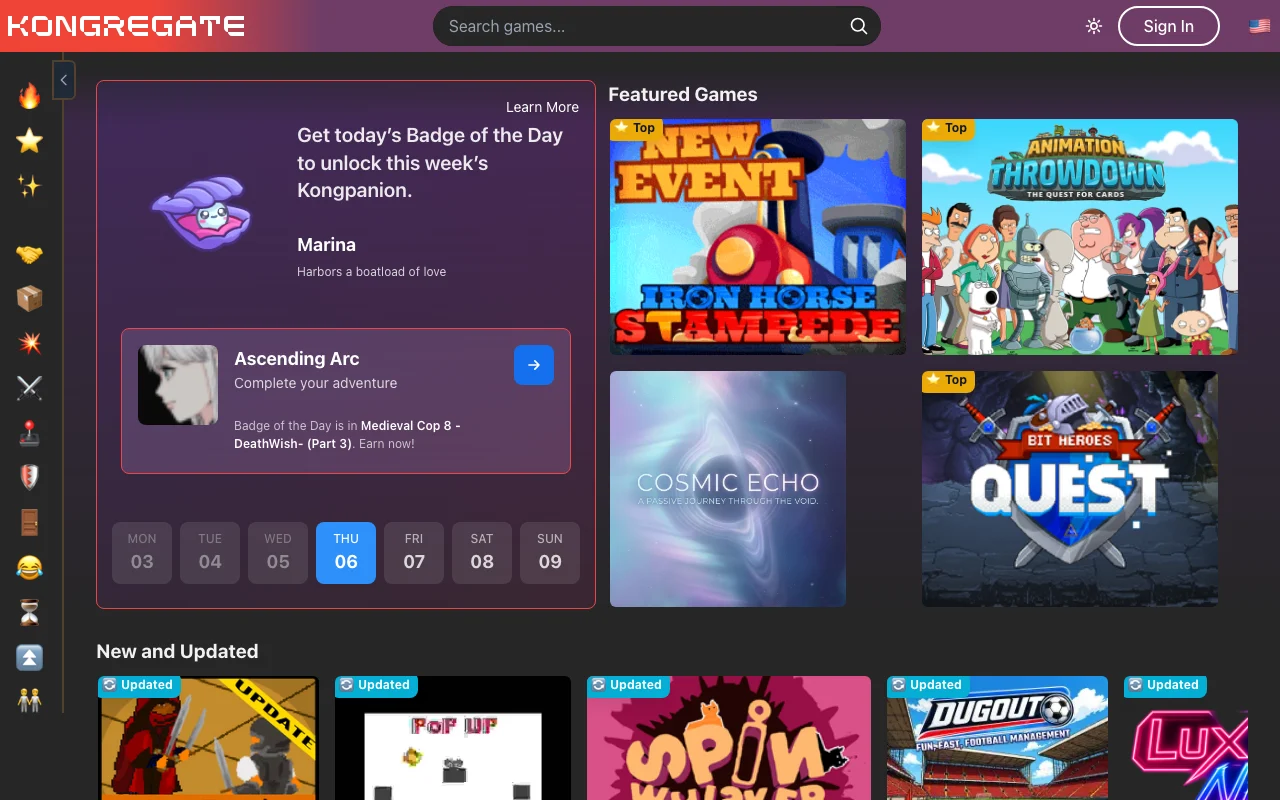The height and width of the screenshot is (800, 1280).
Task: Select Friday 07 in the week strip
Action: pyautogui.click(x=414, y=553)
